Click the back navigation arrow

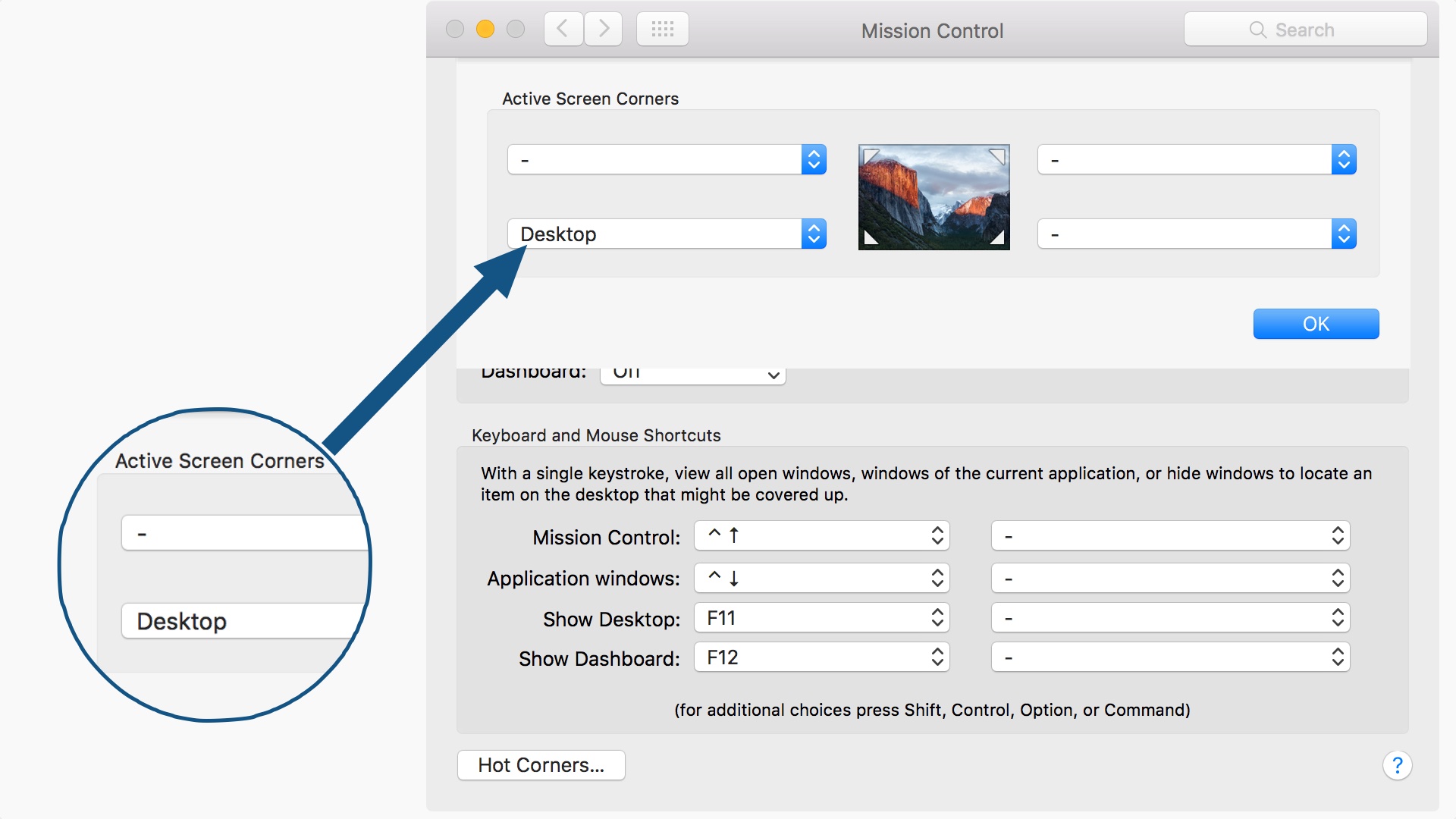point(563,29)
